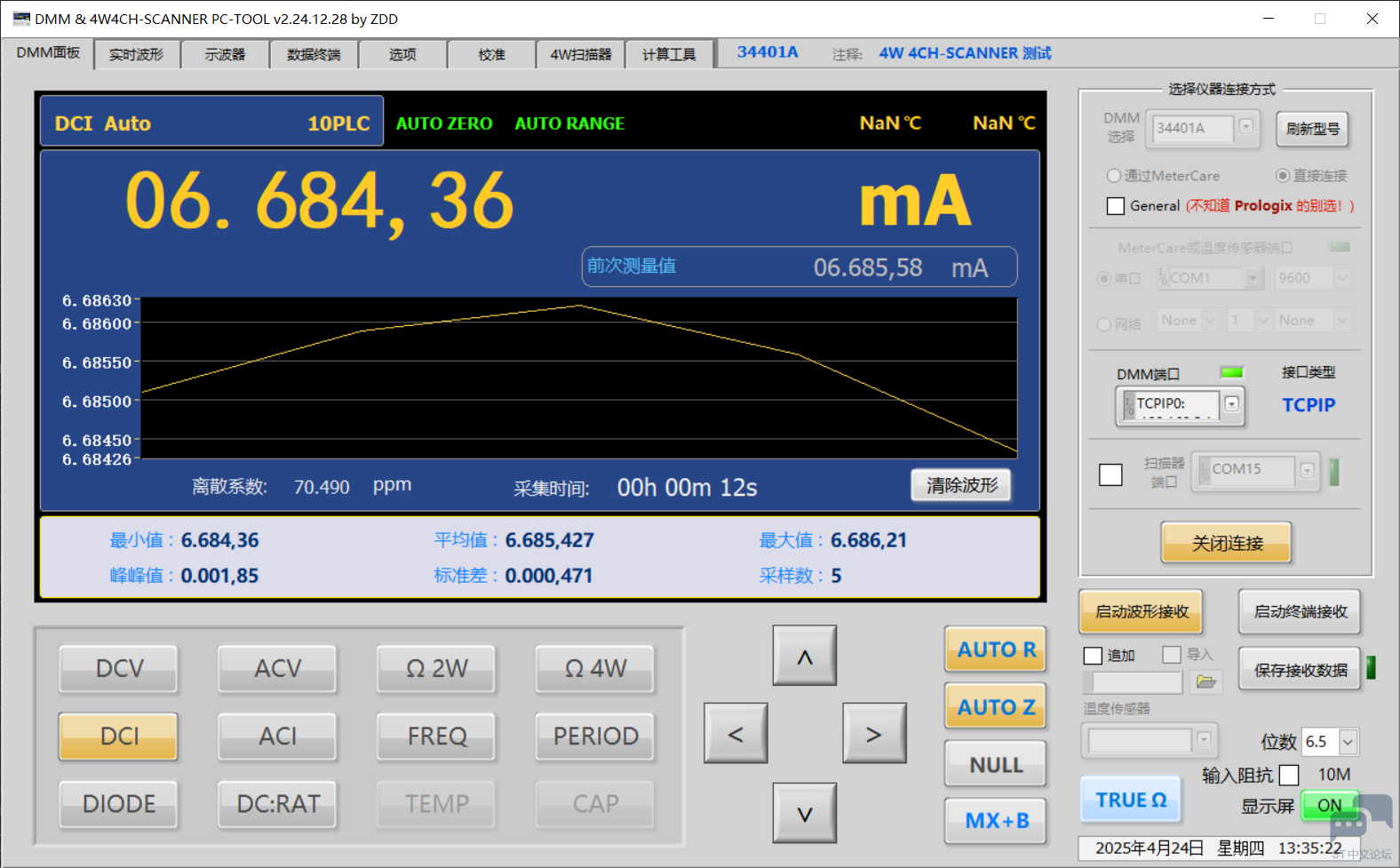Viewport: 1400px width, 868px height.
Task: Expand the 温度传感器 dropdown
Action: pyautogui.click(x=1204, y=739)
